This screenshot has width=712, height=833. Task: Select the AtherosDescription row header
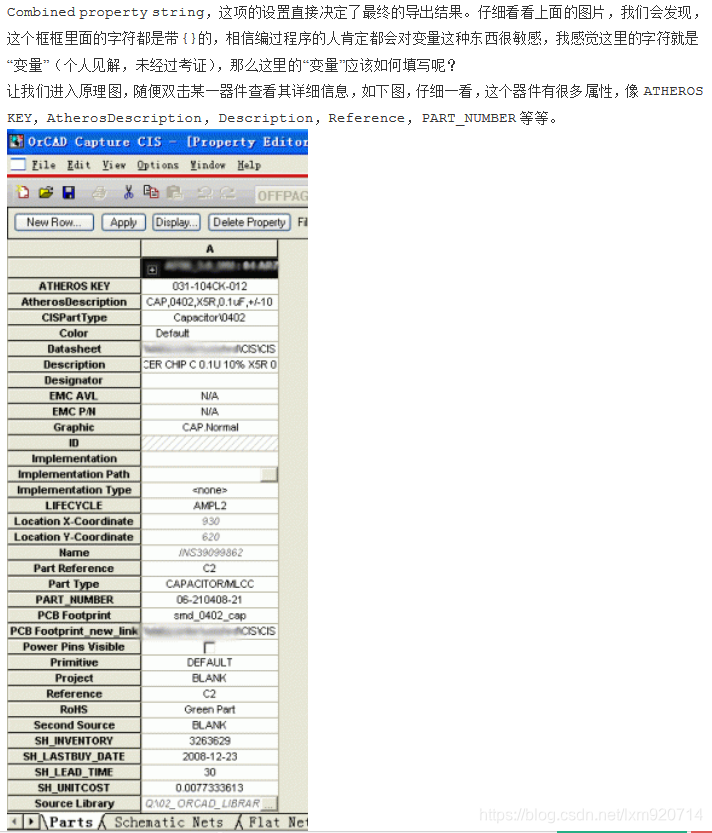pyautogui.click(x=74, y=302)
